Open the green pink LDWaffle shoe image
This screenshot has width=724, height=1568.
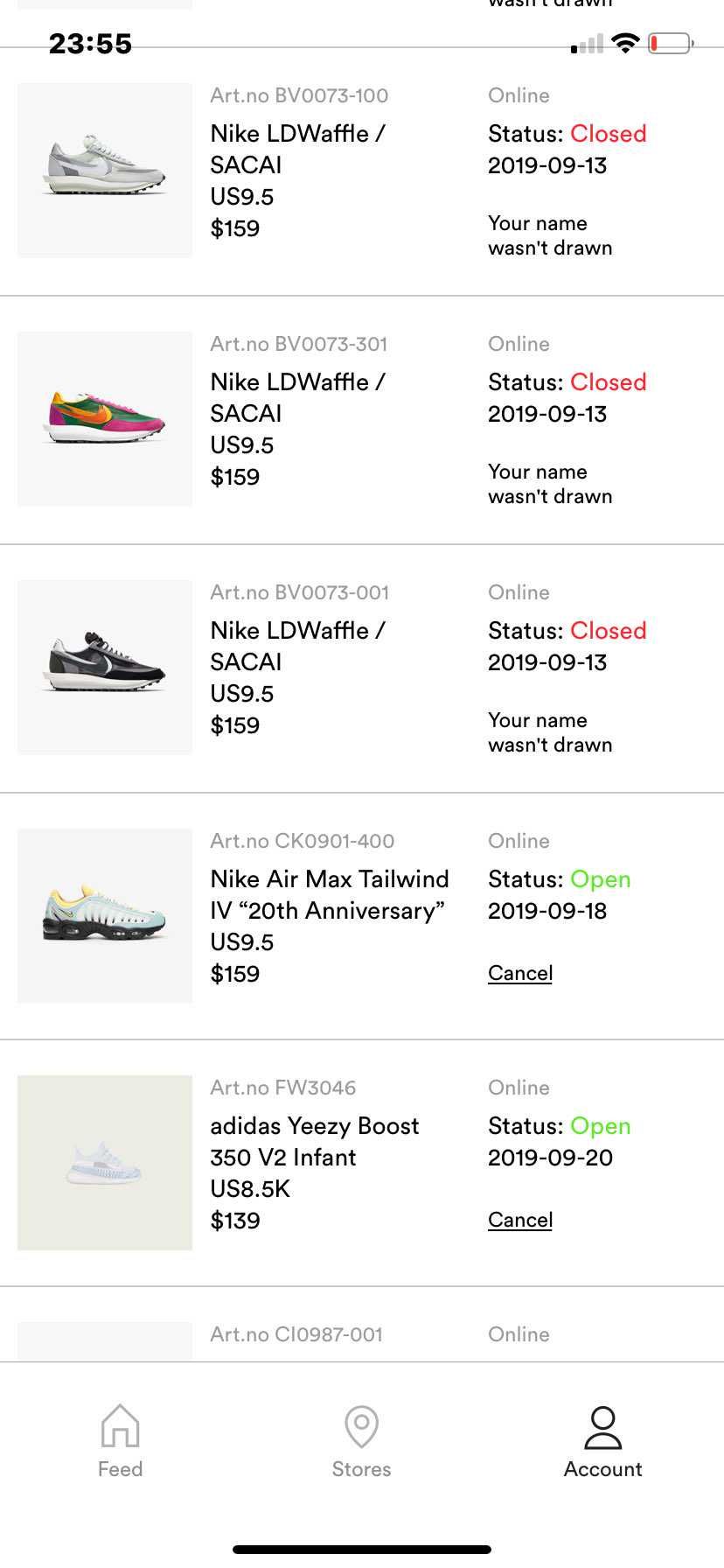105,418
